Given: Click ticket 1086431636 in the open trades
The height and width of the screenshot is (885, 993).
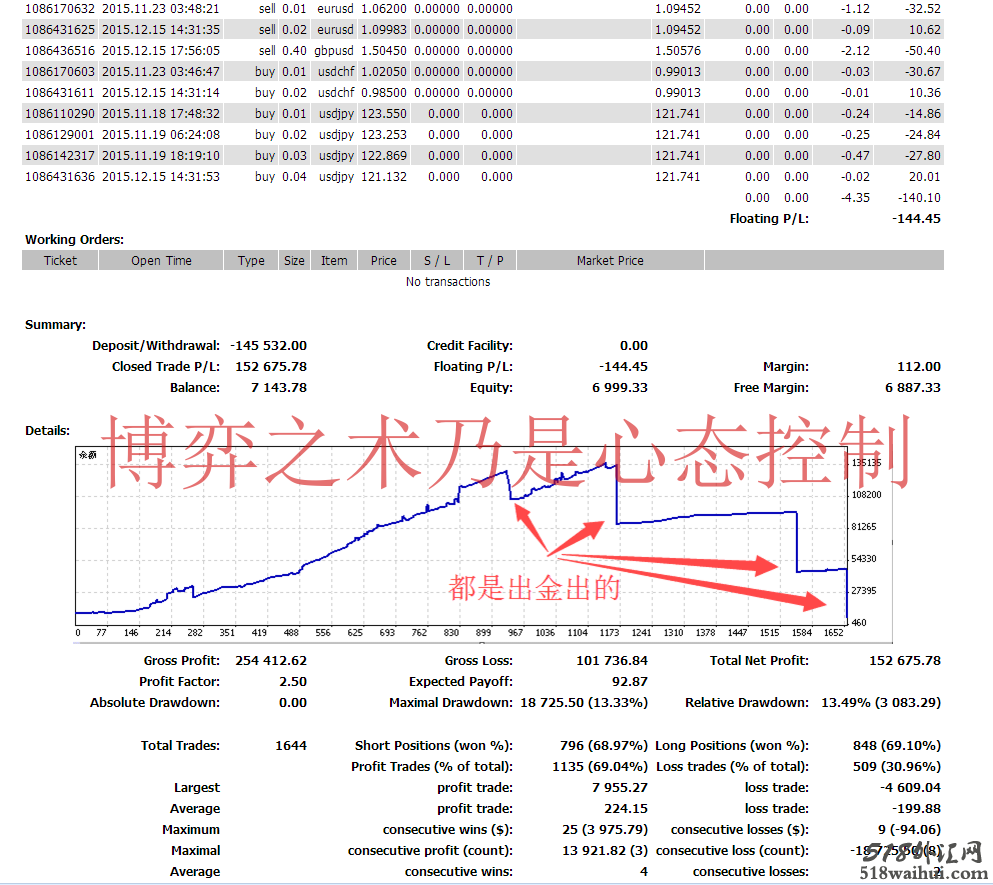Looking at the screenshot, I should (x=60, y=177).
